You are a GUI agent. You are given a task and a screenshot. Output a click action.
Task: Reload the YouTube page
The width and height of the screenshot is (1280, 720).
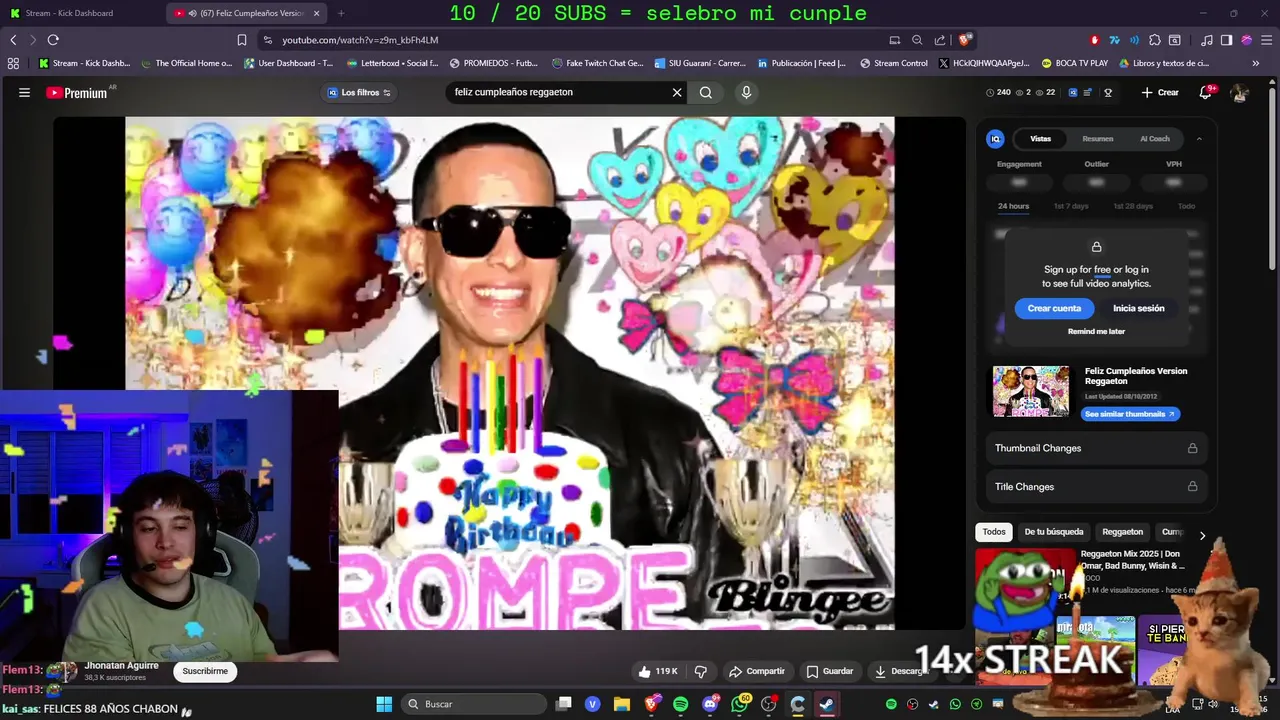point(53,40)
